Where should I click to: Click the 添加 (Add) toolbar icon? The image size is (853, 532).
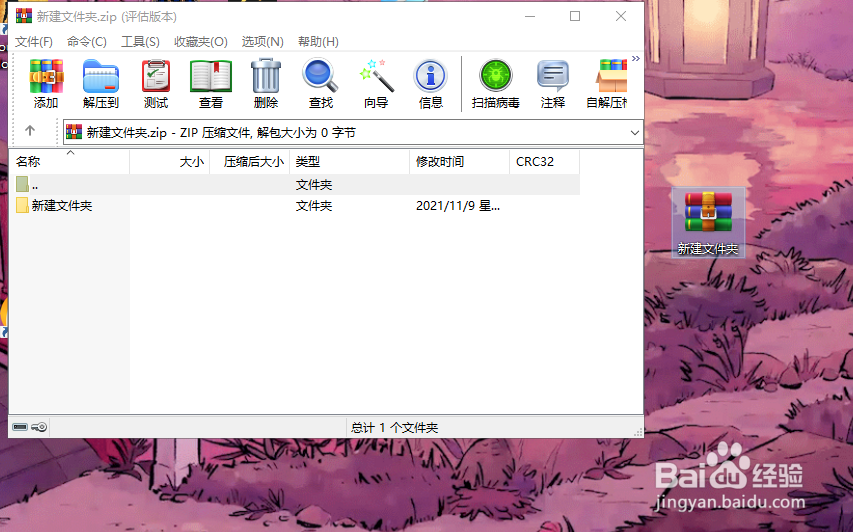pyautogui.click(x=46, y=84)
